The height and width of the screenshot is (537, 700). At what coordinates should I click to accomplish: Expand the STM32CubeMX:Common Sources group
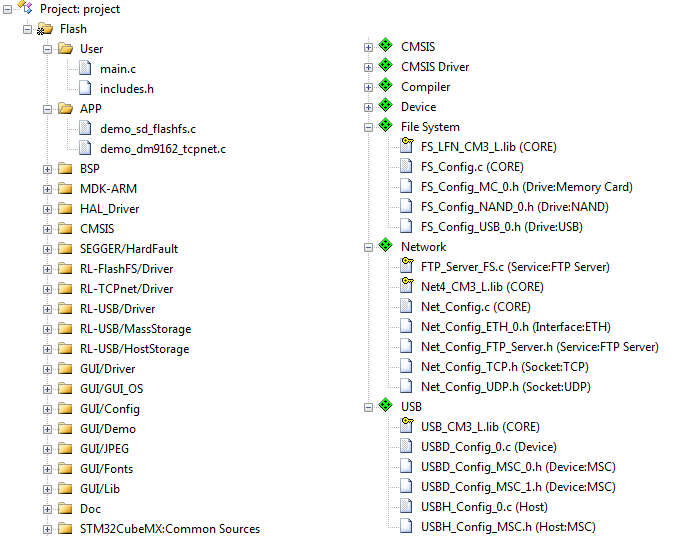47,529
